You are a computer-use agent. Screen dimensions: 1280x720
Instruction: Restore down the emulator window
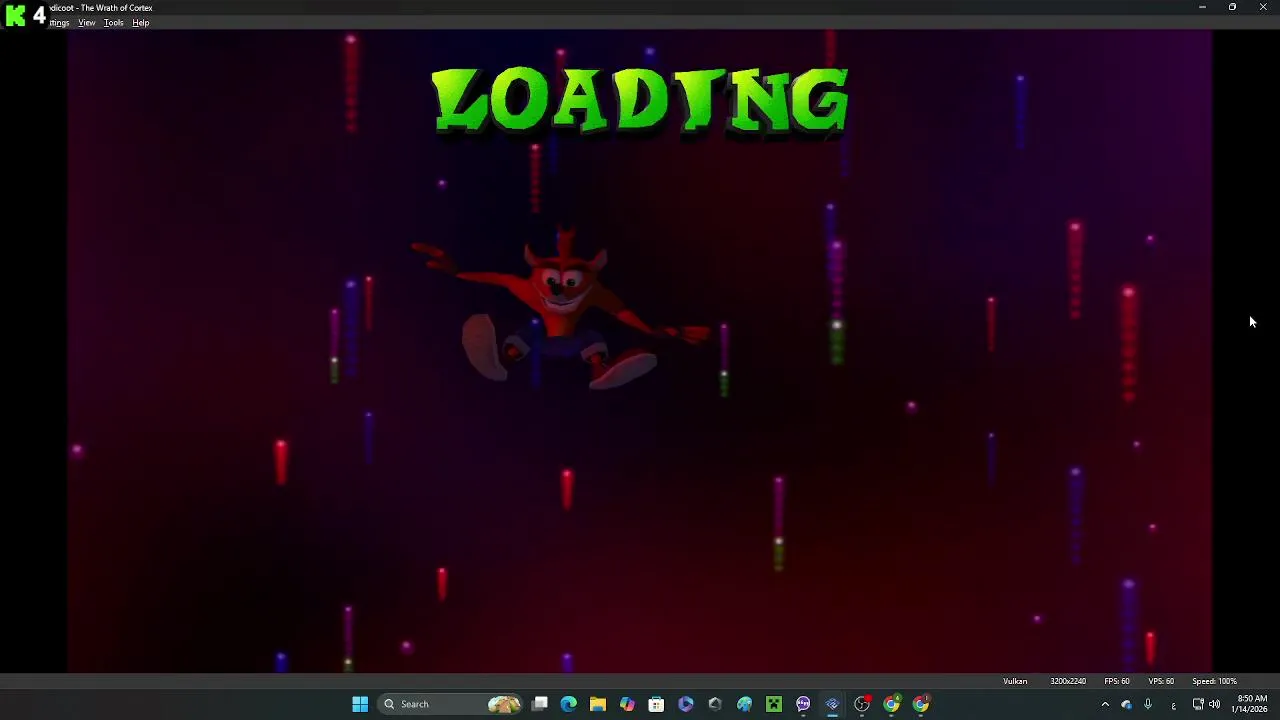(x=1232, y=7)
